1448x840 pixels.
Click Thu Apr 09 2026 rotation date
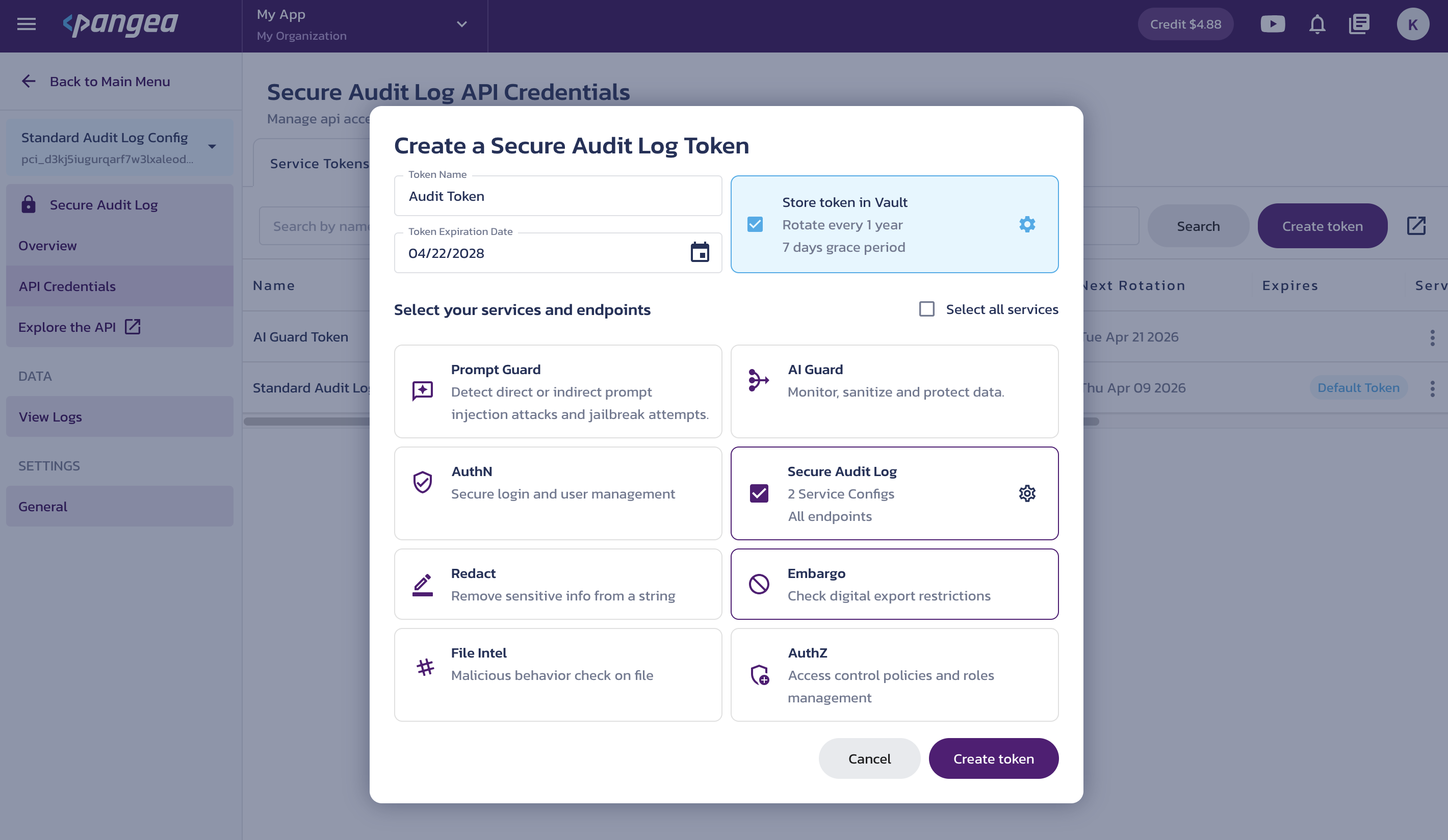coord(1134,388)
